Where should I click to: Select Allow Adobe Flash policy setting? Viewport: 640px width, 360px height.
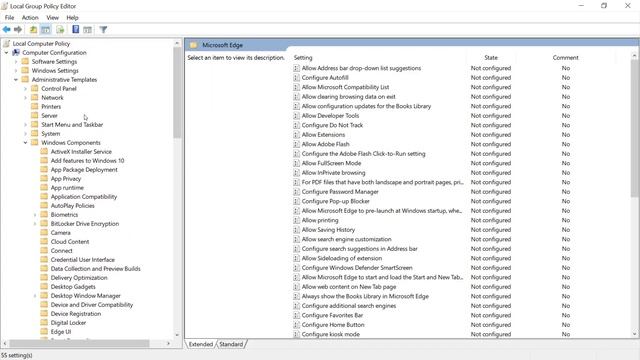coord(325,144)
